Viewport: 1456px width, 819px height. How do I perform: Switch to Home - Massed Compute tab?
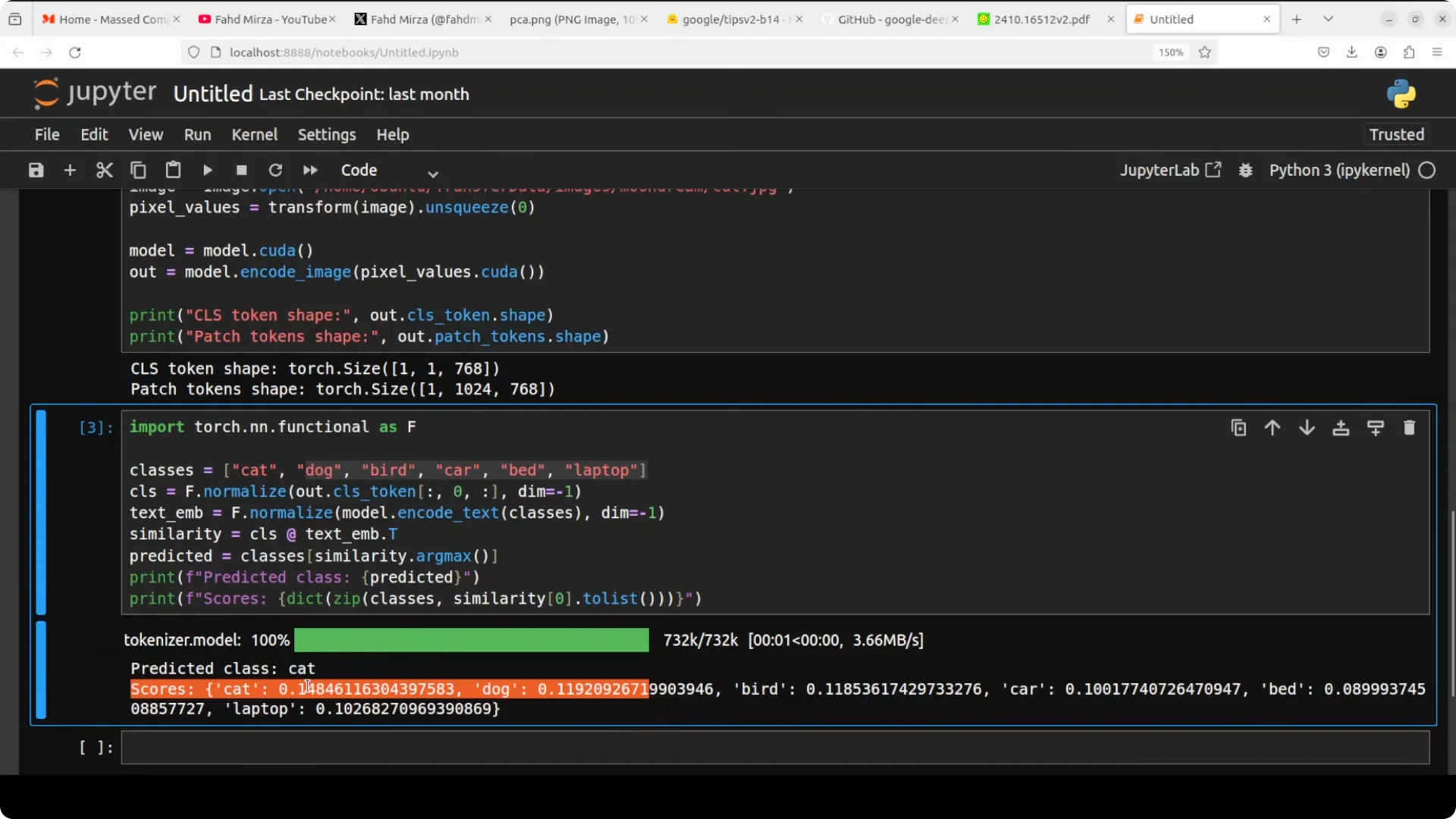pyautogui.click(x=111, y=19)
